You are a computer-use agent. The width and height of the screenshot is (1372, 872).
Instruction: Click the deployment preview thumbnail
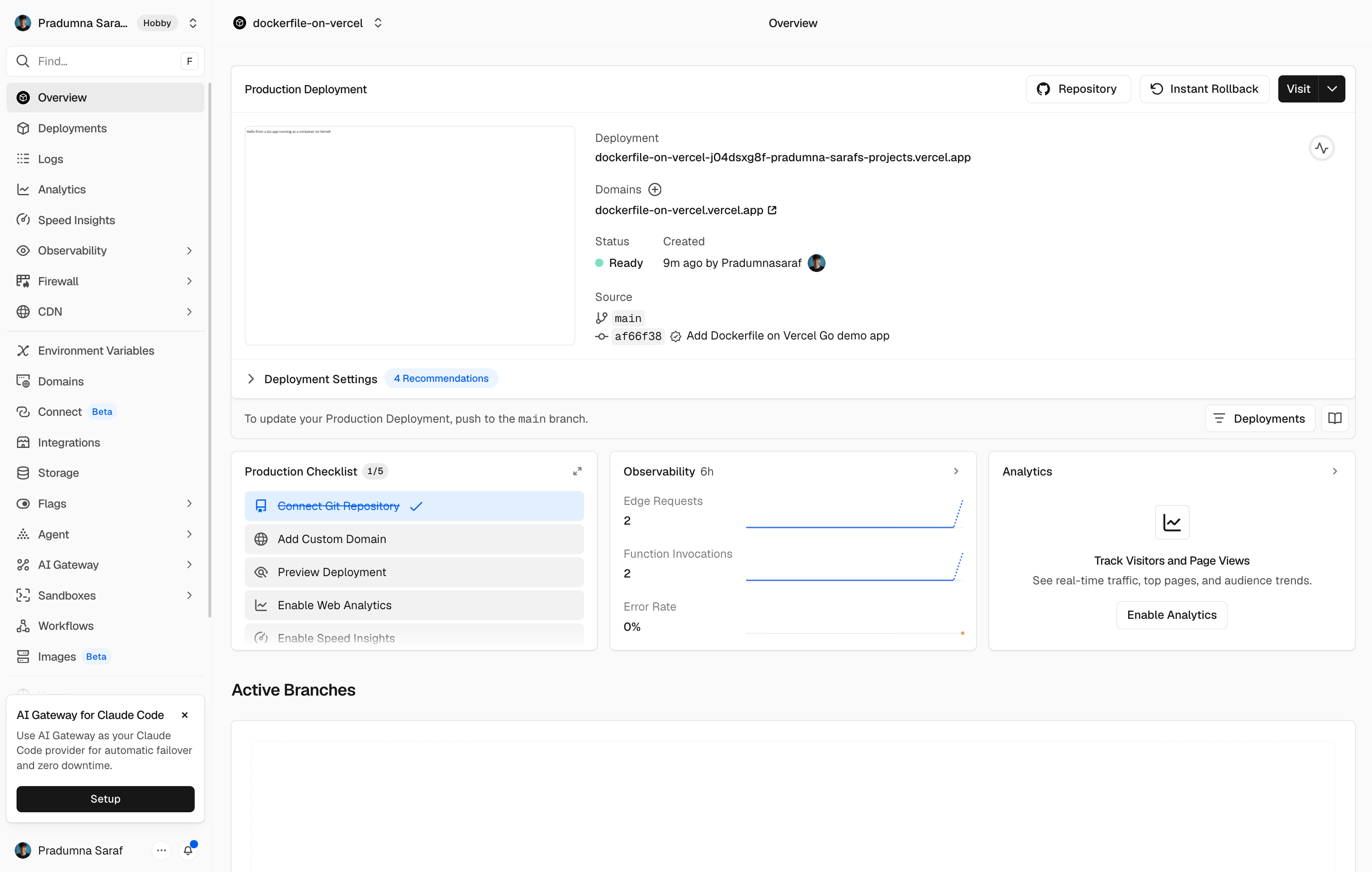point(410,235)
